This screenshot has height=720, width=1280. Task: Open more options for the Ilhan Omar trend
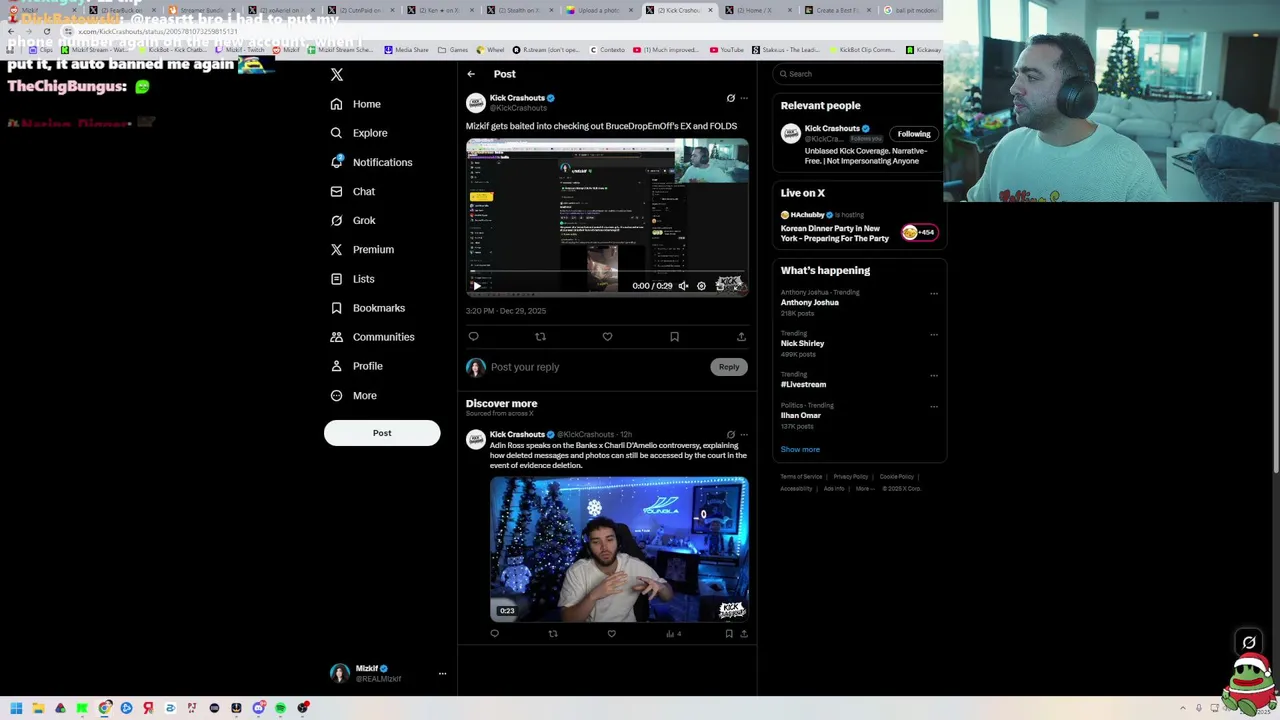click(934, 407)
